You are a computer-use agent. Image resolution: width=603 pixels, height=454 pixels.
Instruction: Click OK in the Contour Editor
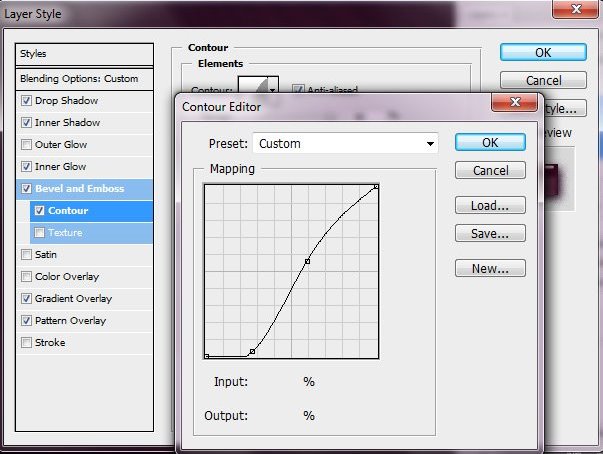pyautogui.click(x=490, y=142)
